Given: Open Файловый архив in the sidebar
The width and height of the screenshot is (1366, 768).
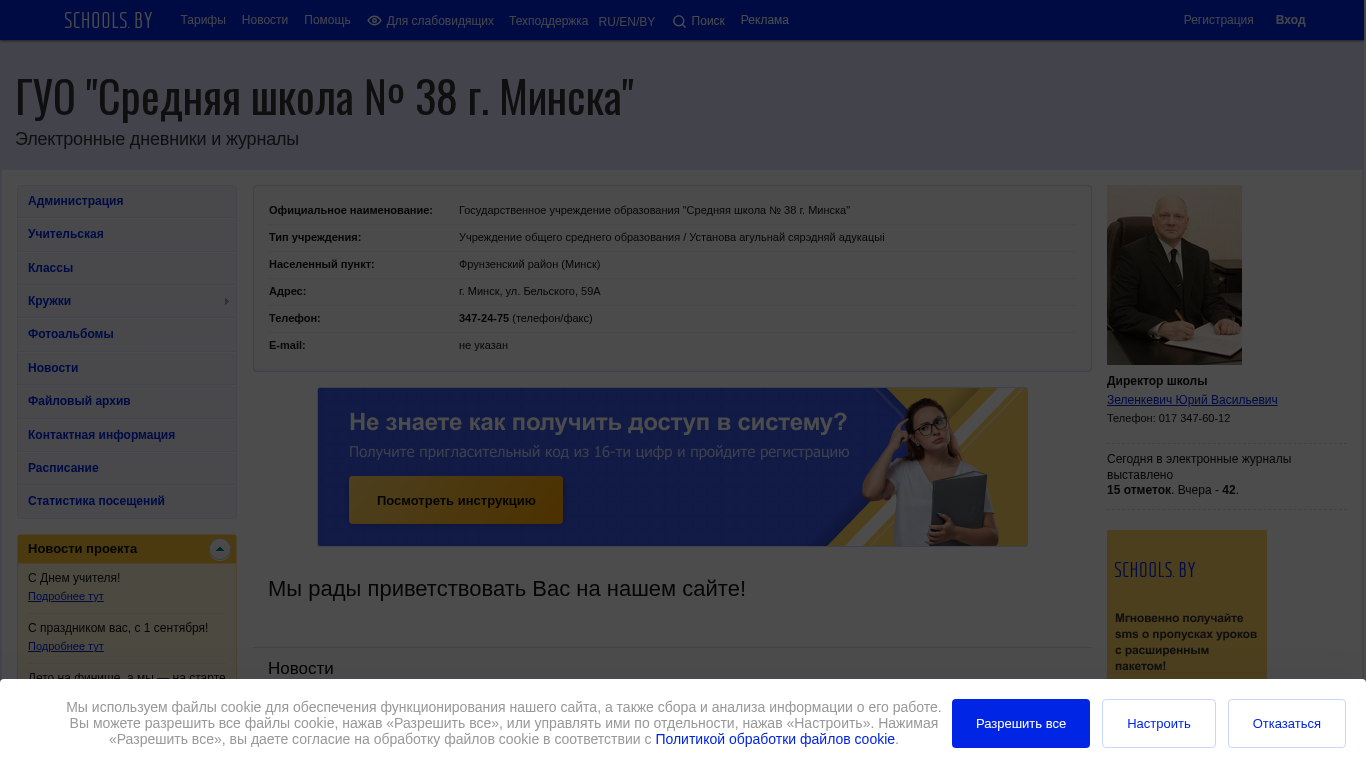Looking at the screenshot, I should pyautogui.click(x=127, y=401).
